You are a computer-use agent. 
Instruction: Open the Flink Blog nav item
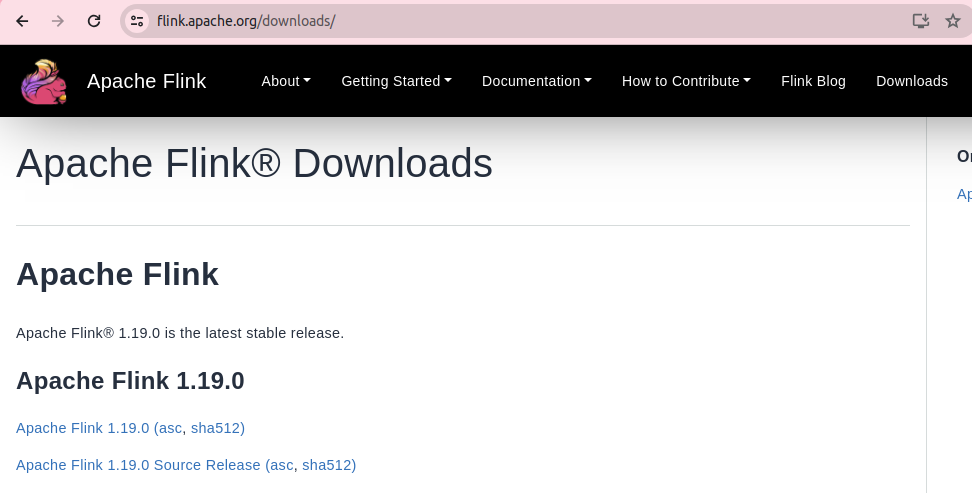coord(813,81)
